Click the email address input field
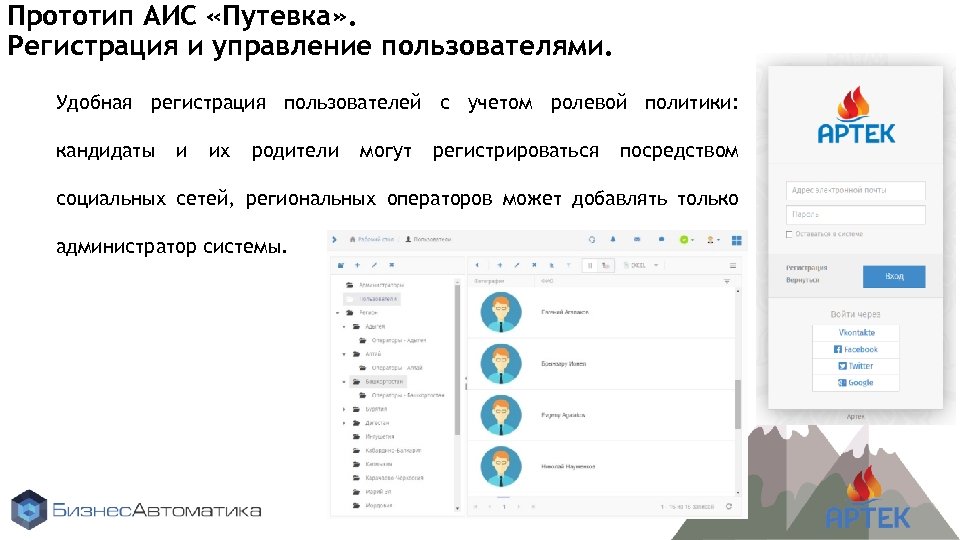Viewport: 960px width, 540px height. pyautogui.click(x=855, y=190)
